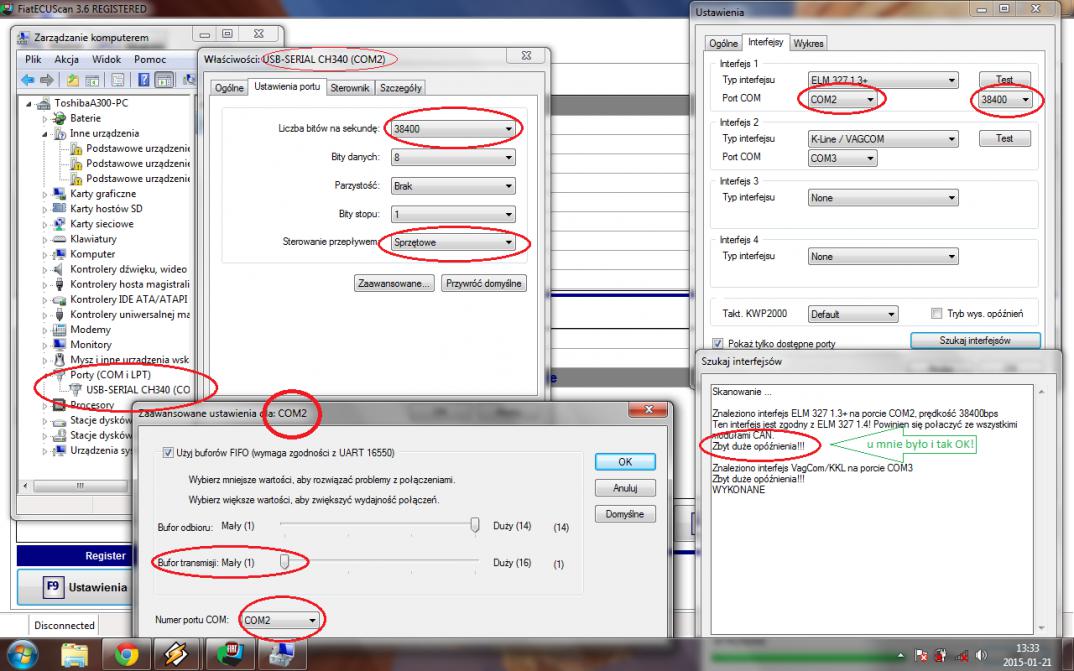The height and width of the screenshot is (671, 1074).
Task: Click the Monitory device icon
Action: tap(60, 344)
